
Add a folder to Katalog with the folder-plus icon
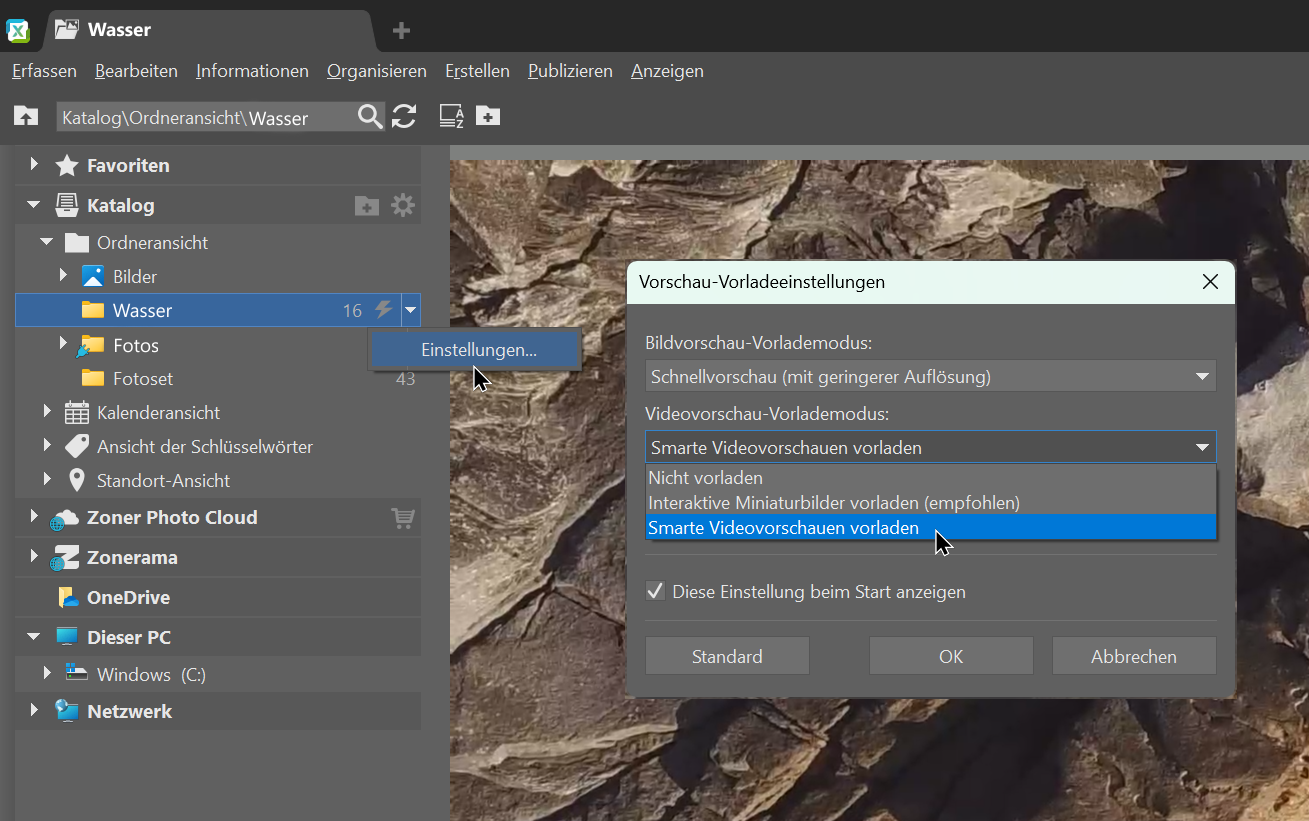367,205
